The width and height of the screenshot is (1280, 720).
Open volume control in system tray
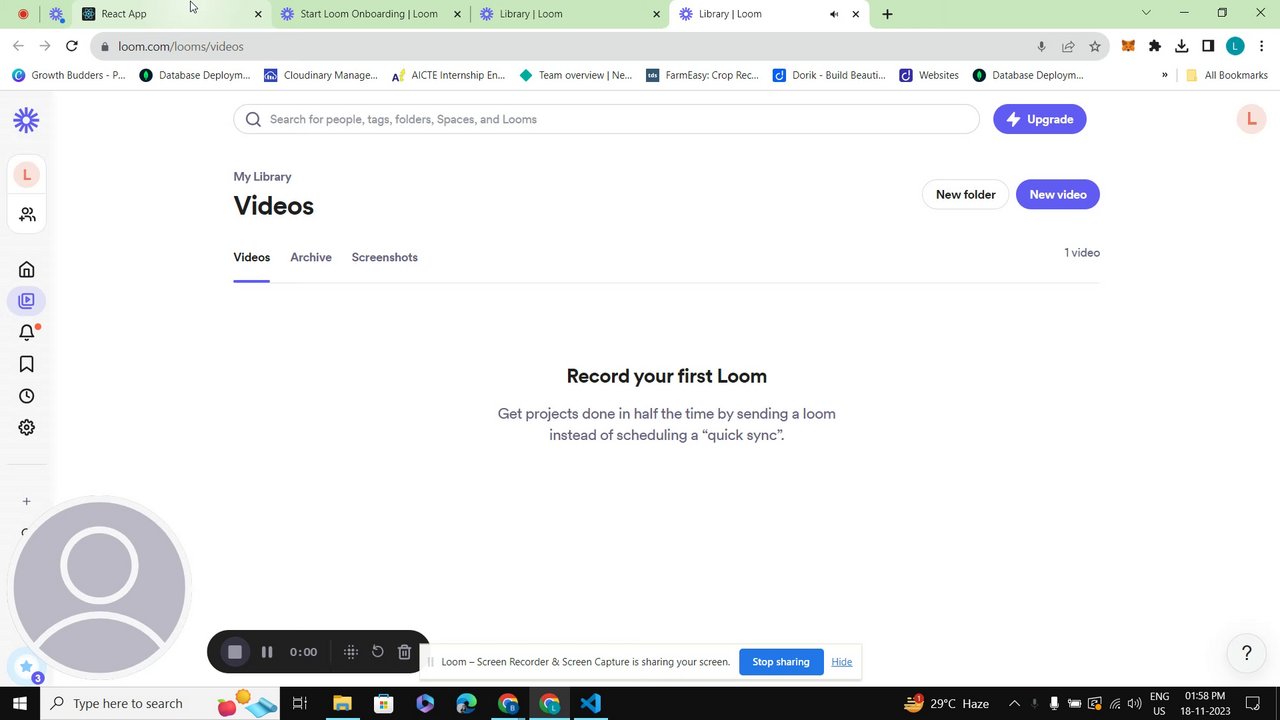click(1134, 703)
